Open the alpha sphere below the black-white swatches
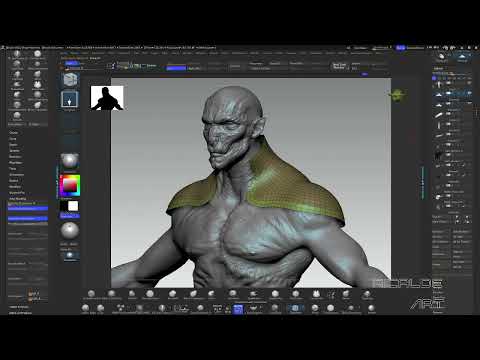This screenshot has width=480, height=360. pyautogui.click(x=70, y=230)
